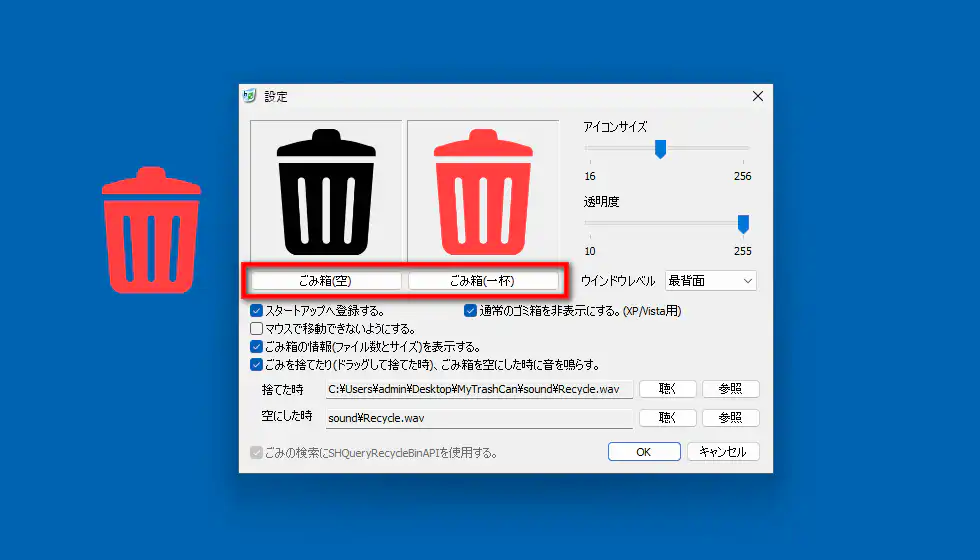
Task: Click the red trash can desktop icon
Action: 151,229
